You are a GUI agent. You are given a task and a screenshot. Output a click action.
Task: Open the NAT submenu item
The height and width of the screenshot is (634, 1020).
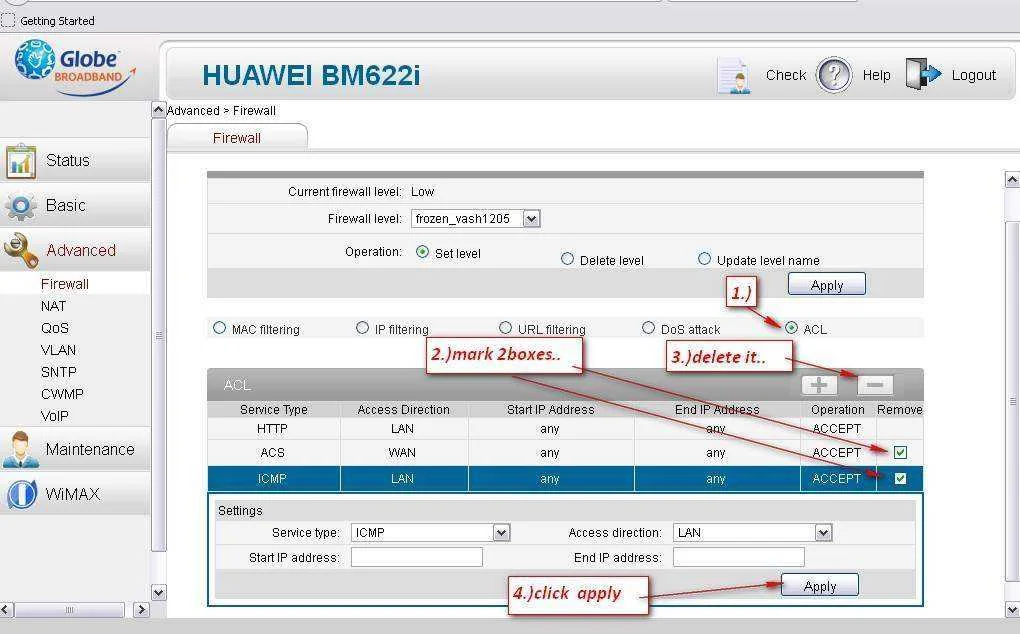tap(53, 306)
